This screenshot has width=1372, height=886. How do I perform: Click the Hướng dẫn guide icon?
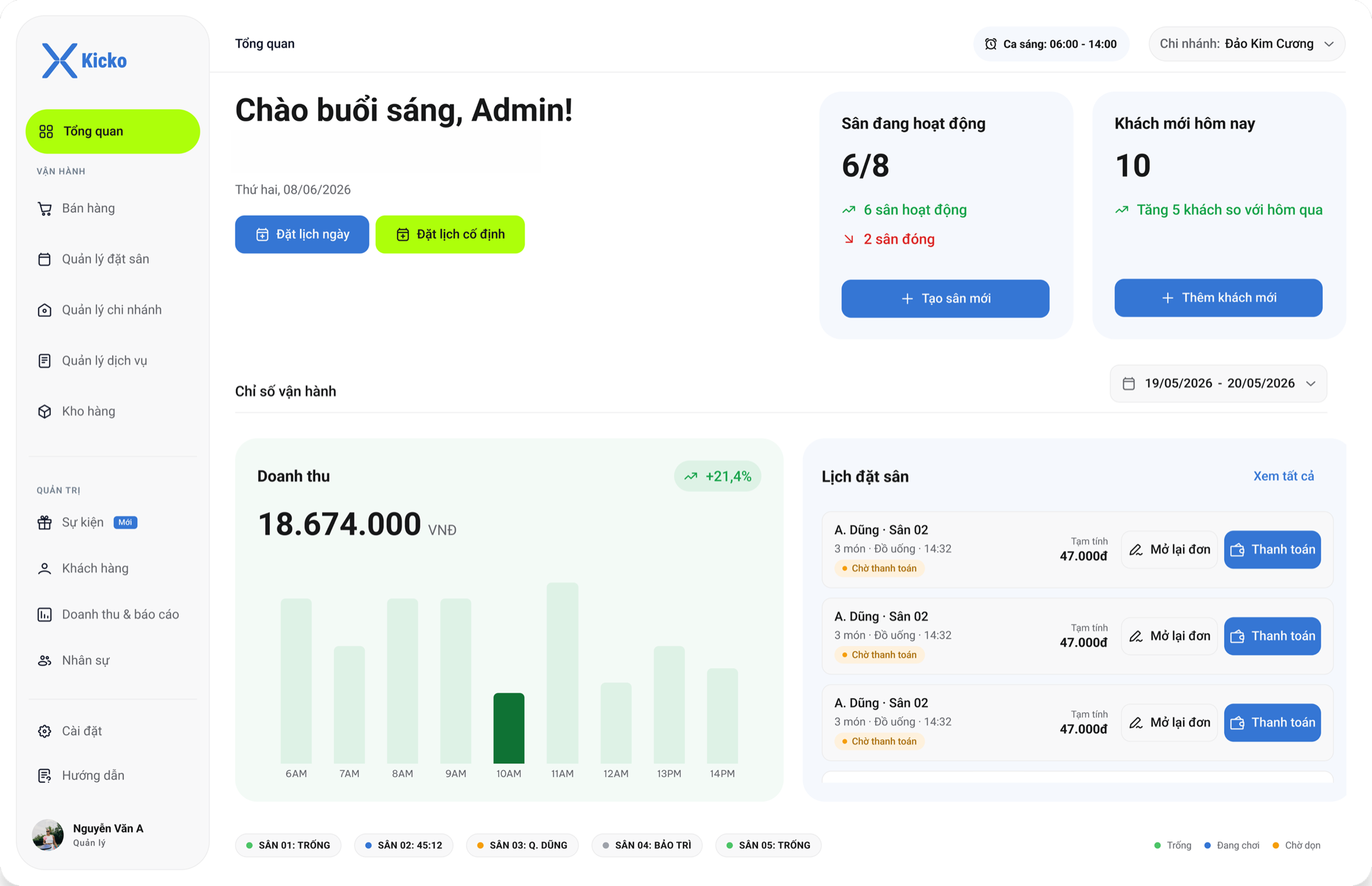point(44,776)
